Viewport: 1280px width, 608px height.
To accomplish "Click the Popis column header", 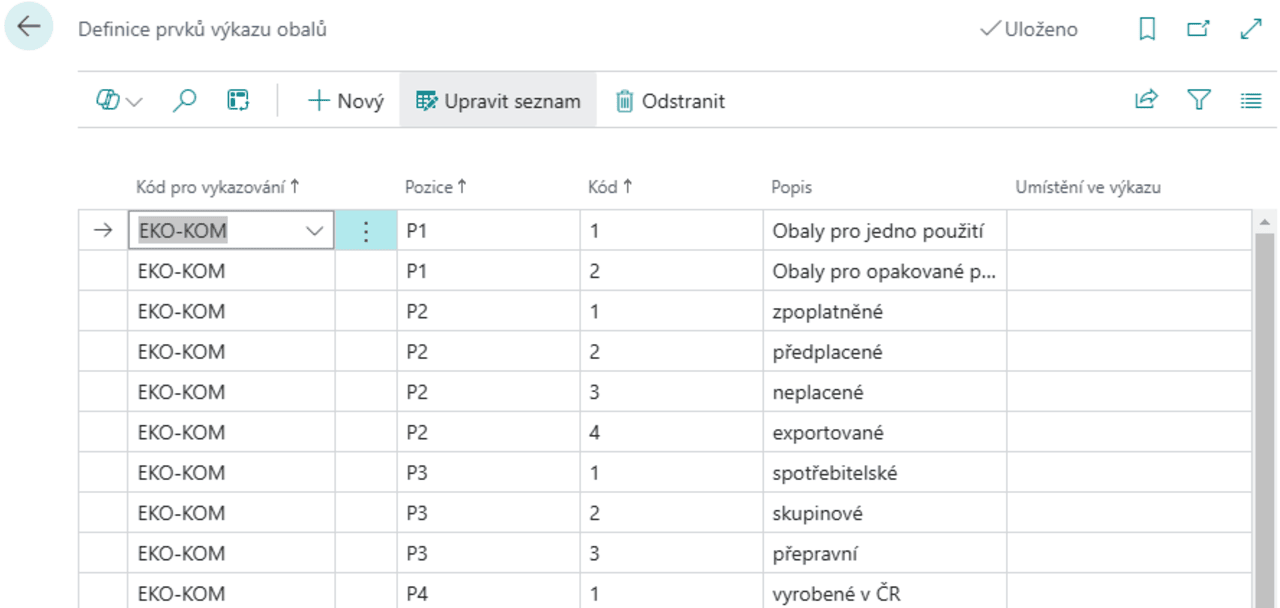I will coord(791,187).
